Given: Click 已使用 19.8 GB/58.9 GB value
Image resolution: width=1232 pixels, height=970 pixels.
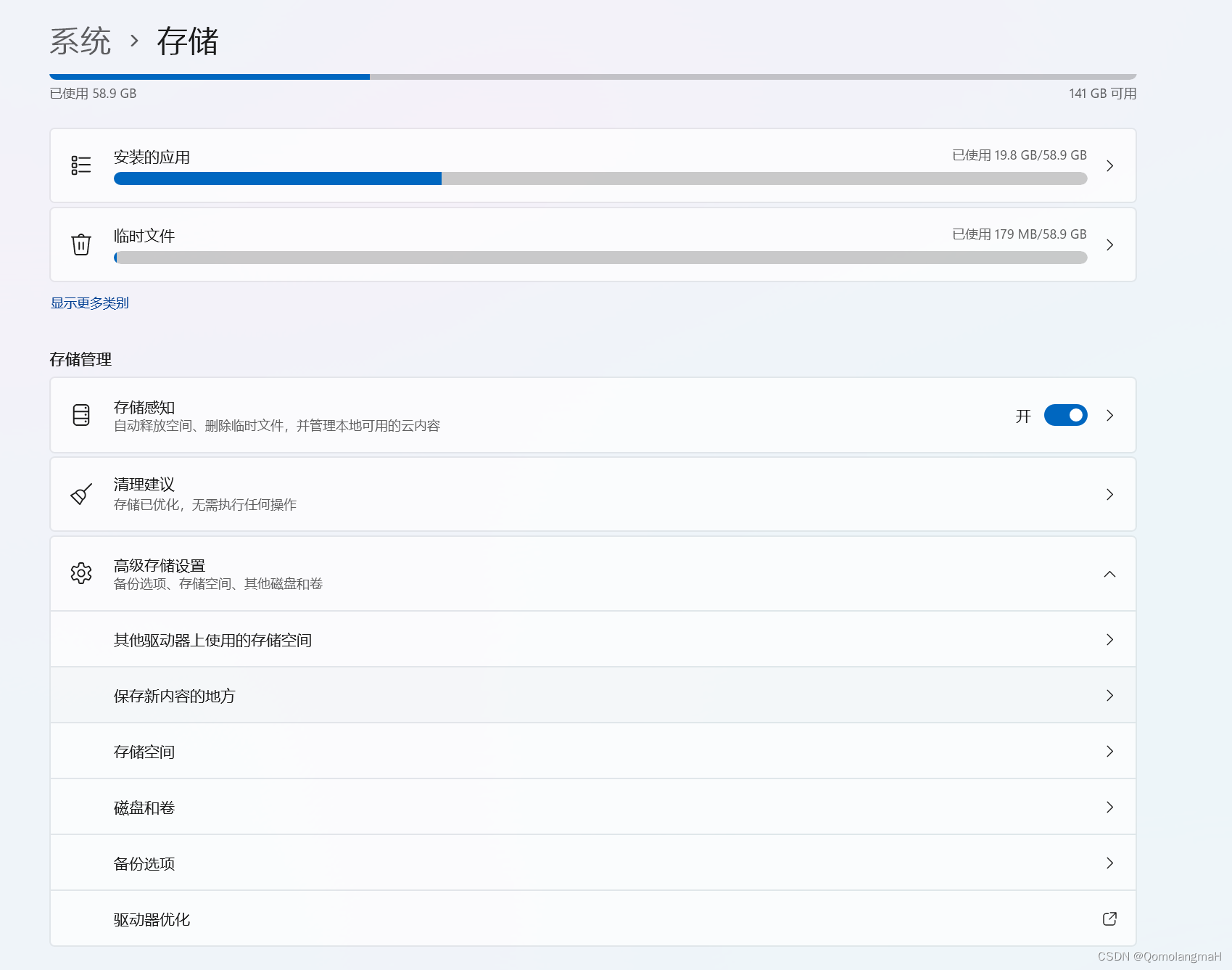Looking at the screenshot, I should pyautogui.click(x=1019, y=155).
